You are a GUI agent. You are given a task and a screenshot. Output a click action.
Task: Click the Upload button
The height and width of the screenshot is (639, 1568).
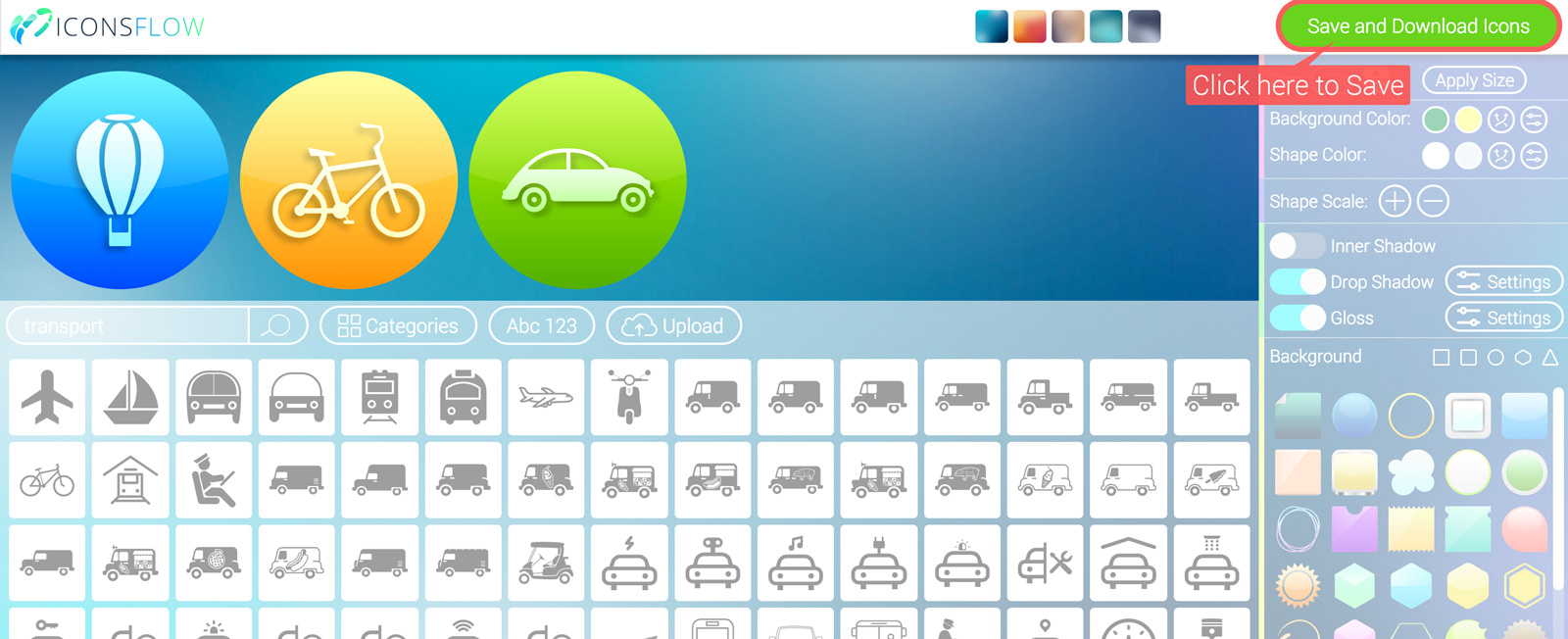coord(673,325)
